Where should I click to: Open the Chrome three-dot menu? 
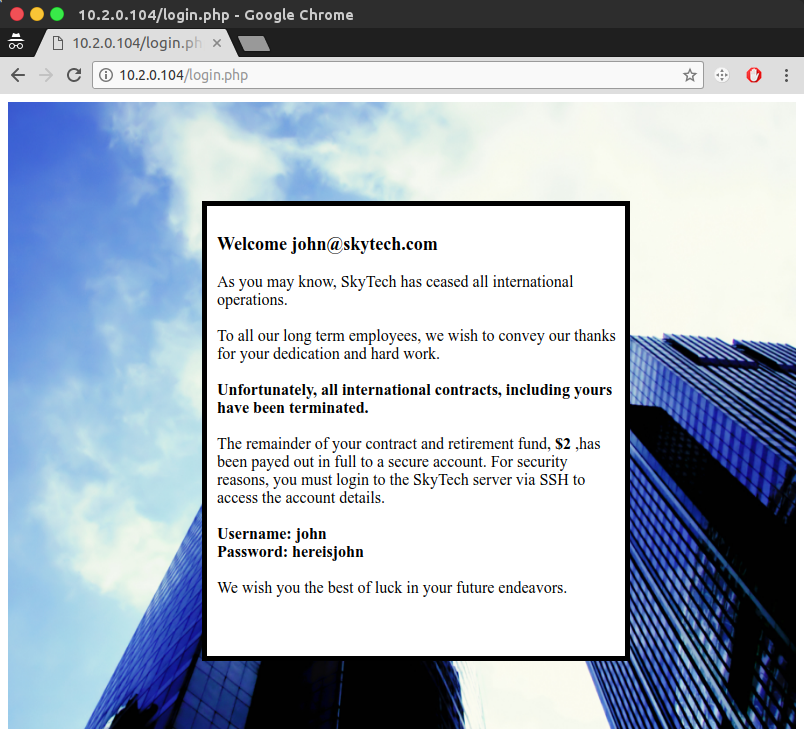(x=786, y=75)
